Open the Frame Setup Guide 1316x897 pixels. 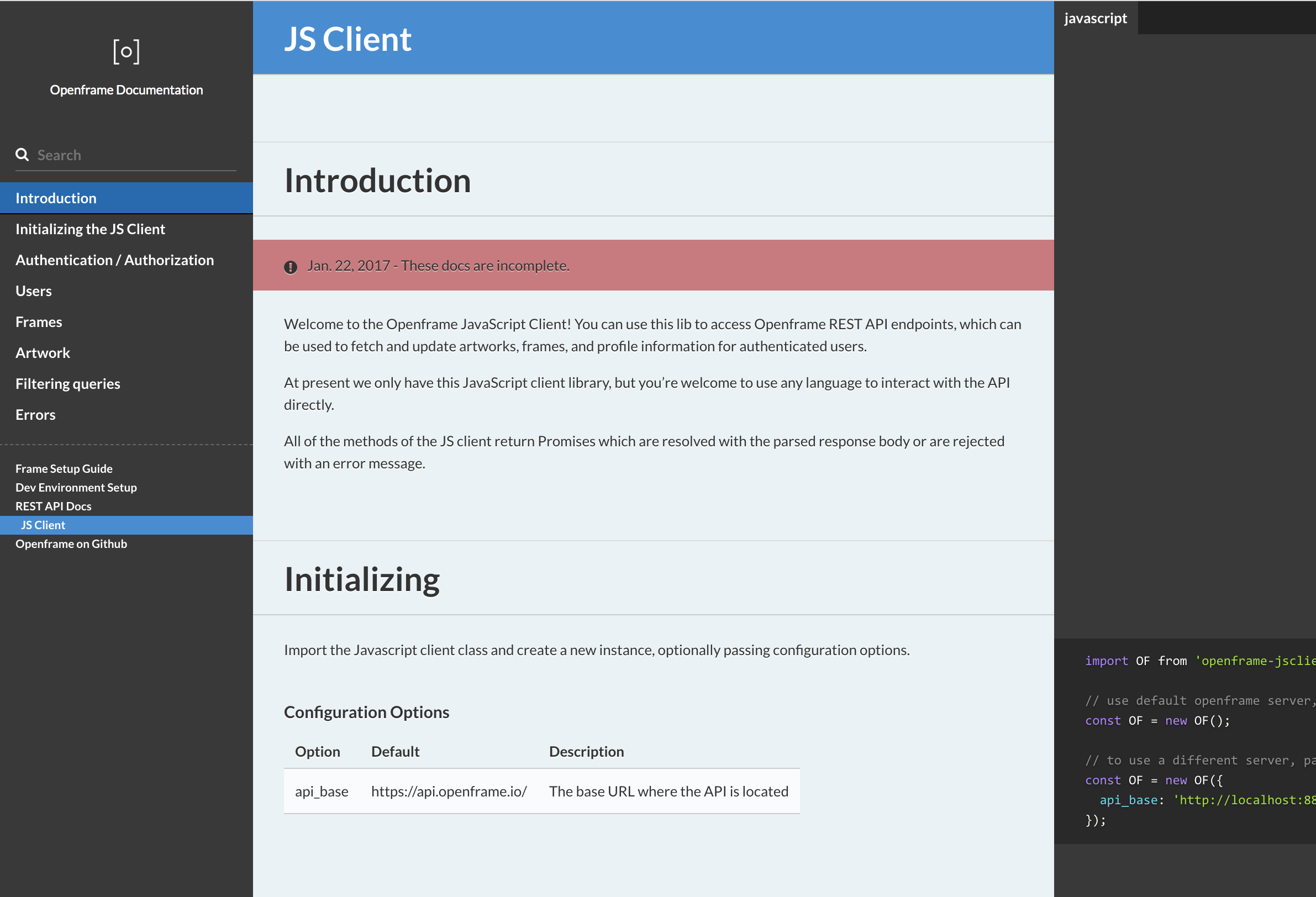pyautogui.click(x=64, y=468)
